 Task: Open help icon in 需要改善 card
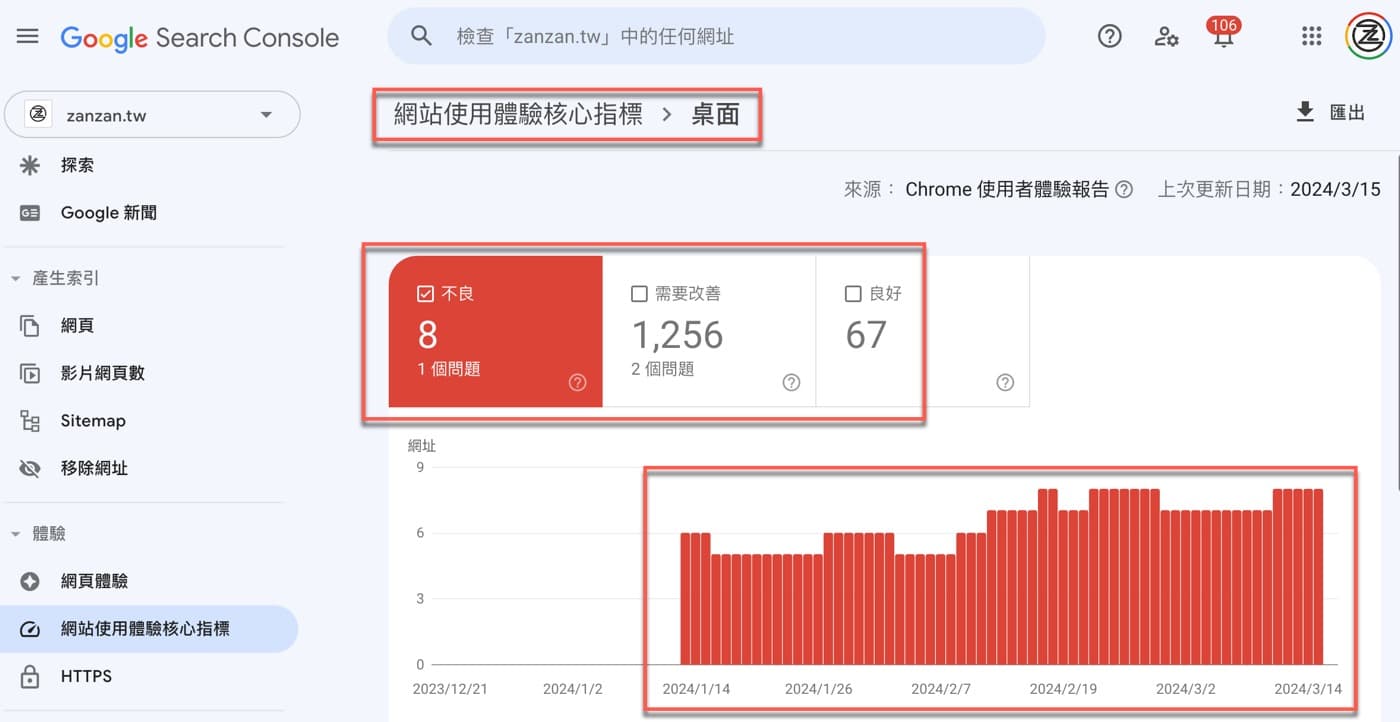tap(791, 382)
